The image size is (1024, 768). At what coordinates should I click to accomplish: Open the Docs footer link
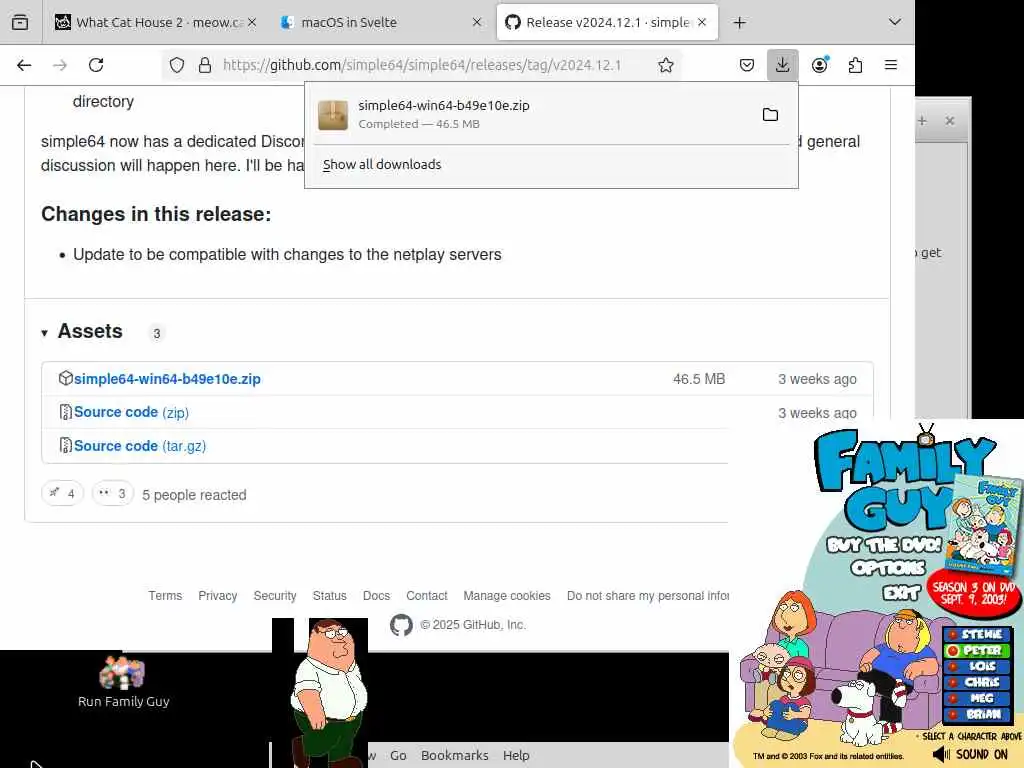click(376, 596)
